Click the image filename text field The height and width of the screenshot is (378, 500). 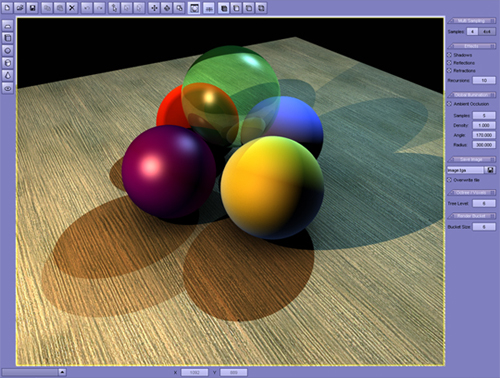466,170
